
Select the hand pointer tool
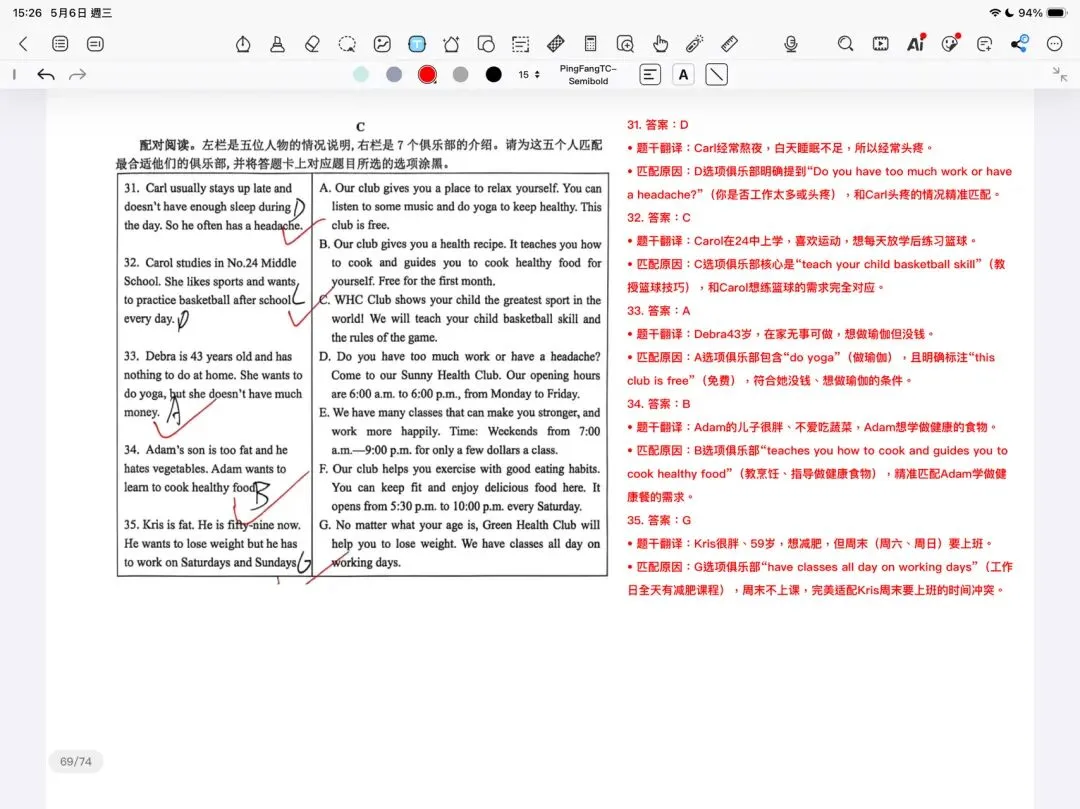point(660,44)
